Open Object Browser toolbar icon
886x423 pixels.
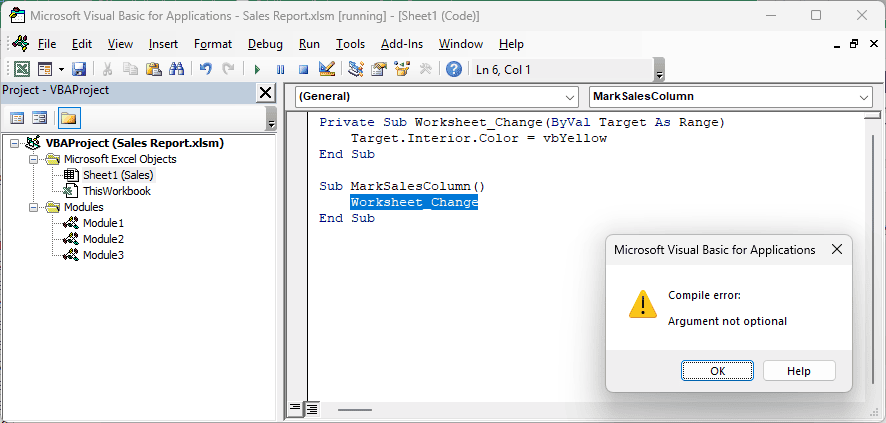(402, 69)
